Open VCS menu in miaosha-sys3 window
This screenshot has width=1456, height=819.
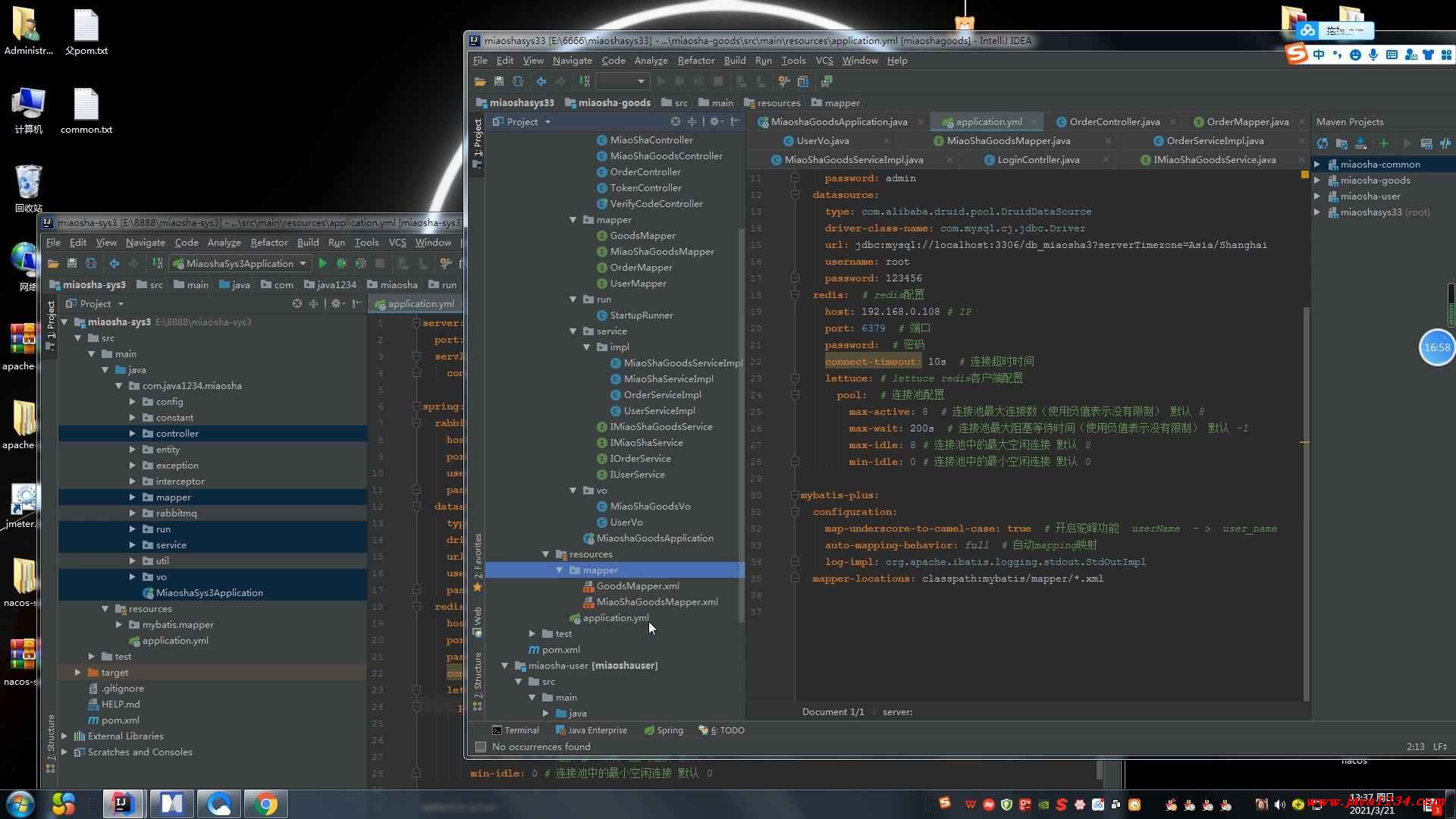pyautogui.click(x=397, y=243)
